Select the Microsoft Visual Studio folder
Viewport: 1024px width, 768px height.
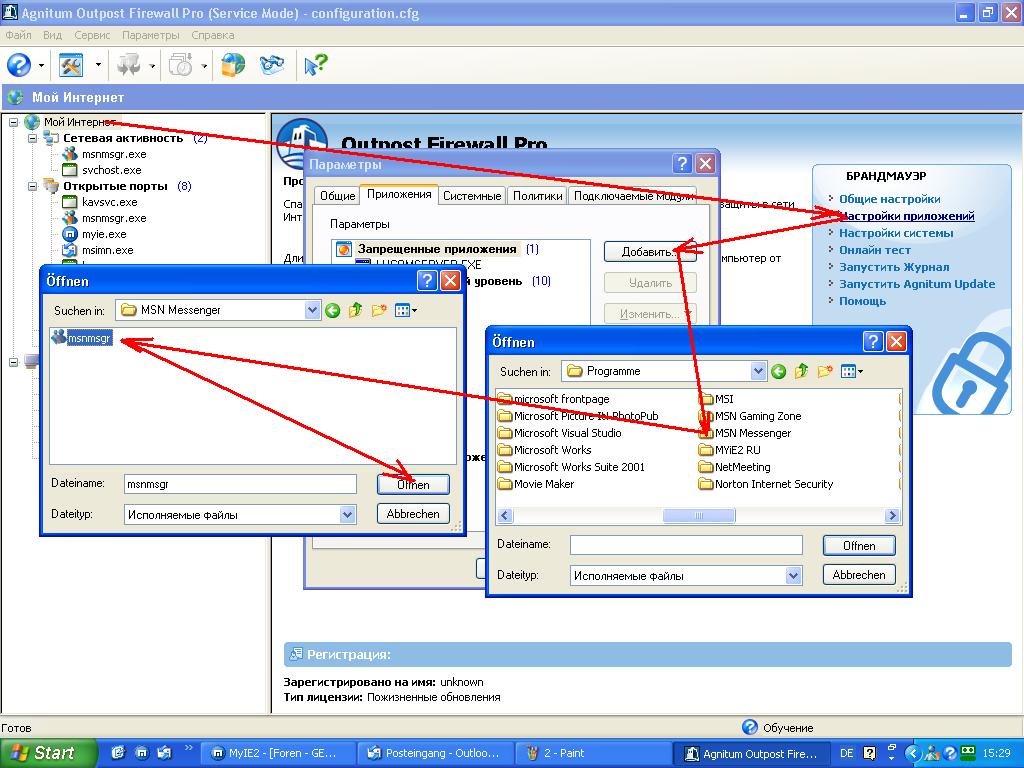coord(560,433)
